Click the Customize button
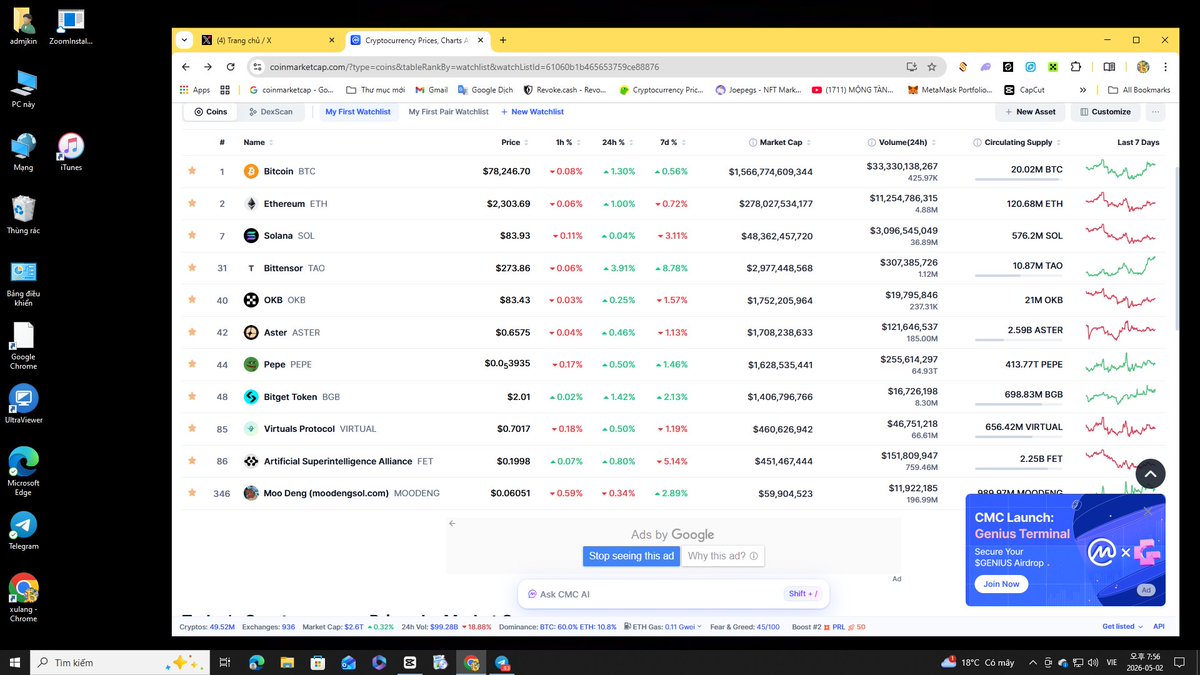This screenshot has width=1200, height=675. [x=1105, y=112]
